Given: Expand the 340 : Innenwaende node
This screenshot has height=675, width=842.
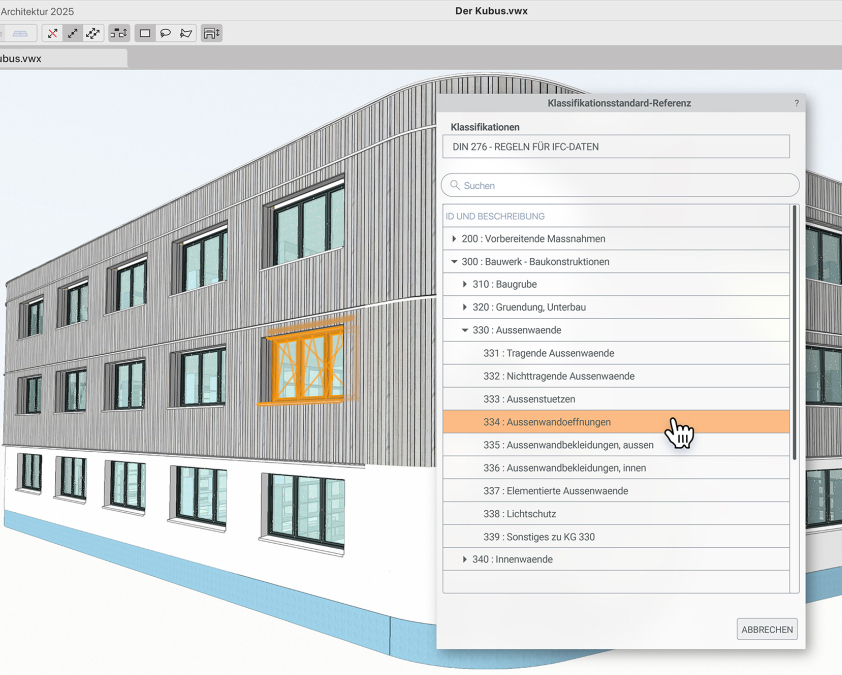Looking at the screenshot, I should [x=465, y=560].
